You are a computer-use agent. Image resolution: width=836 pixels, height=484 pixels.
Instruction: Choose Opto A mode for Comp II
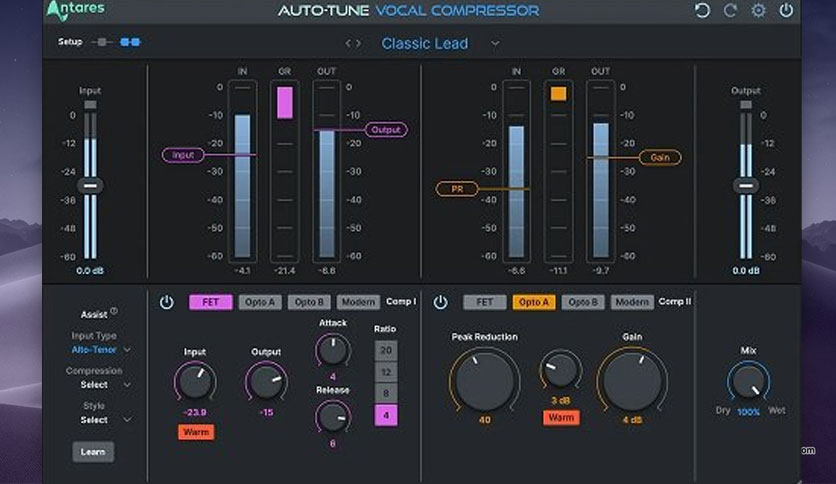(534, 302)
